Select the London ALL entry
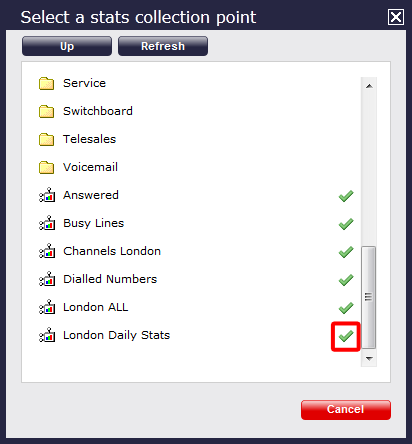Image resolution: width=412 pixels, height=444 pixels. [x=95, y=307]
